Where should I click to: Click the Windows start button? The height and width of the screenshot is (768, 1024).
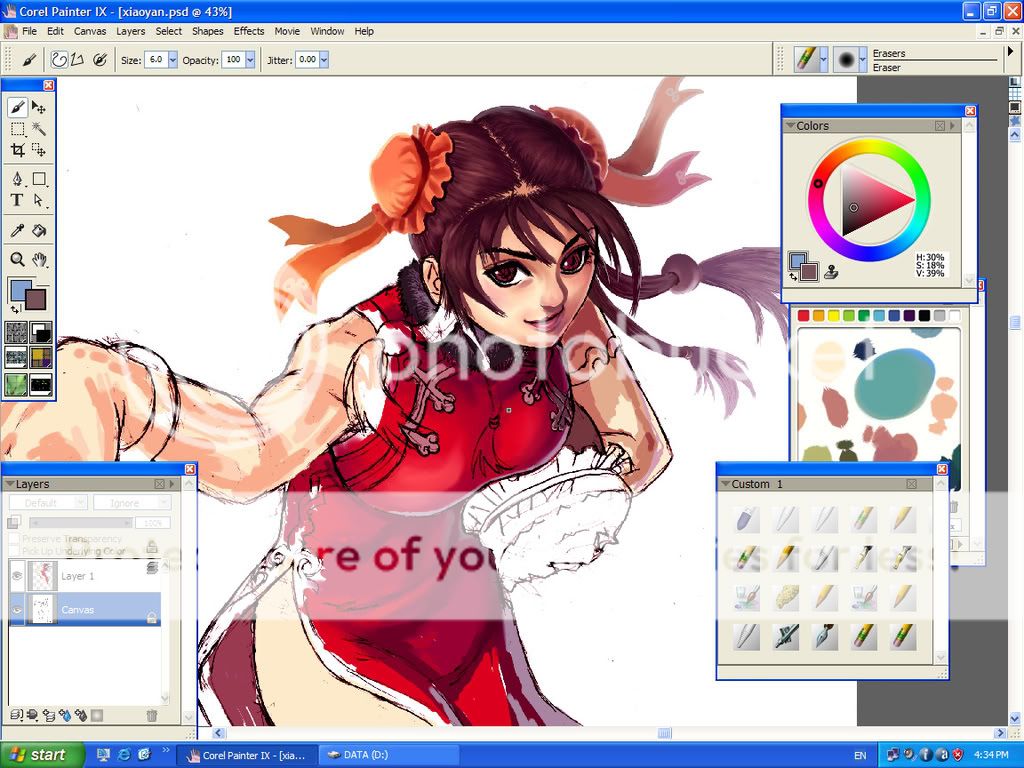pos(42,755)
